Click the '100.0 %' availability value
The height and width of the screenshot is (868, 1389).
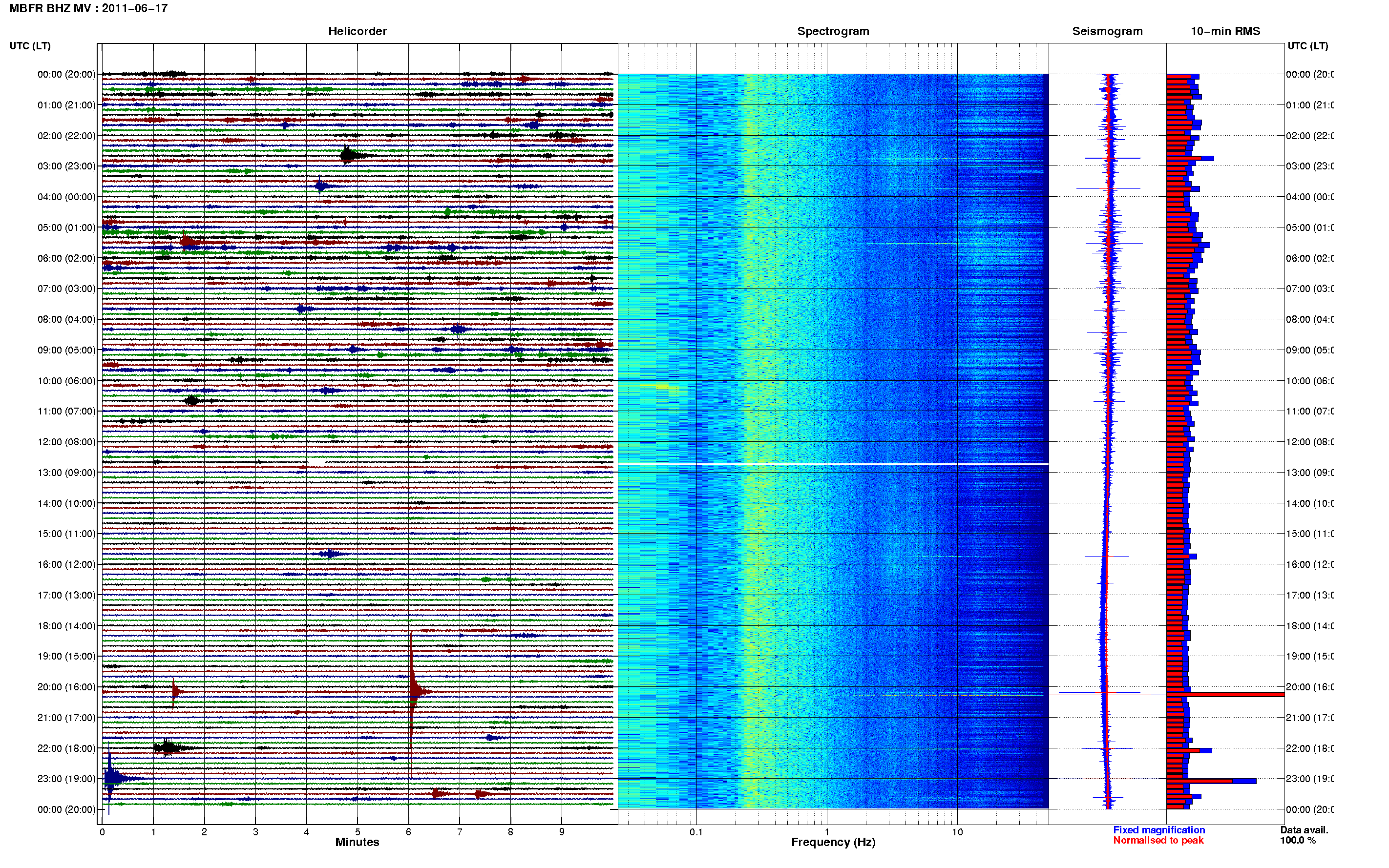coord(1298,841)
